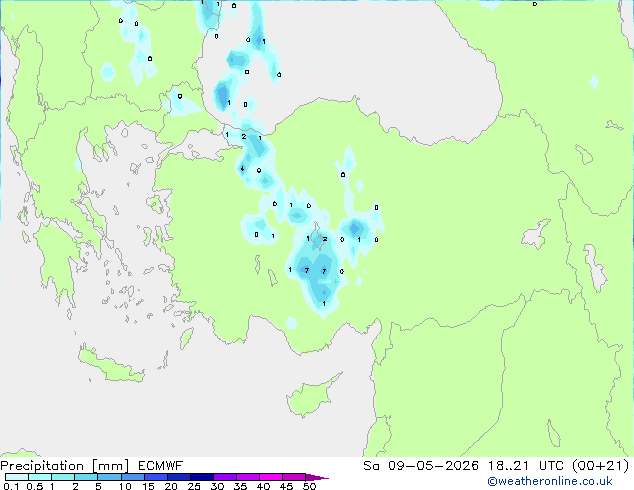Click the '(00+21)' forecast offset text

[x=601, y=466]
